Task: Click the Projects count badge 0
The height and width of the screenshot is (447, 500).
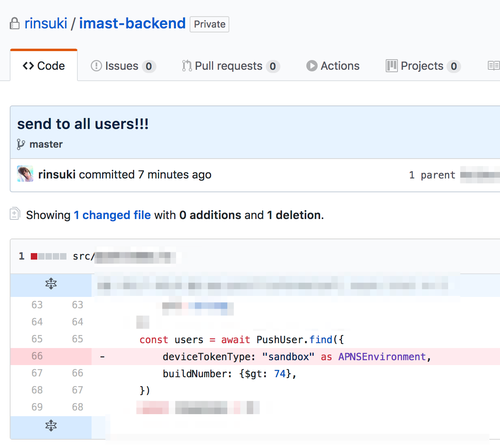Action: pos(454,66)
